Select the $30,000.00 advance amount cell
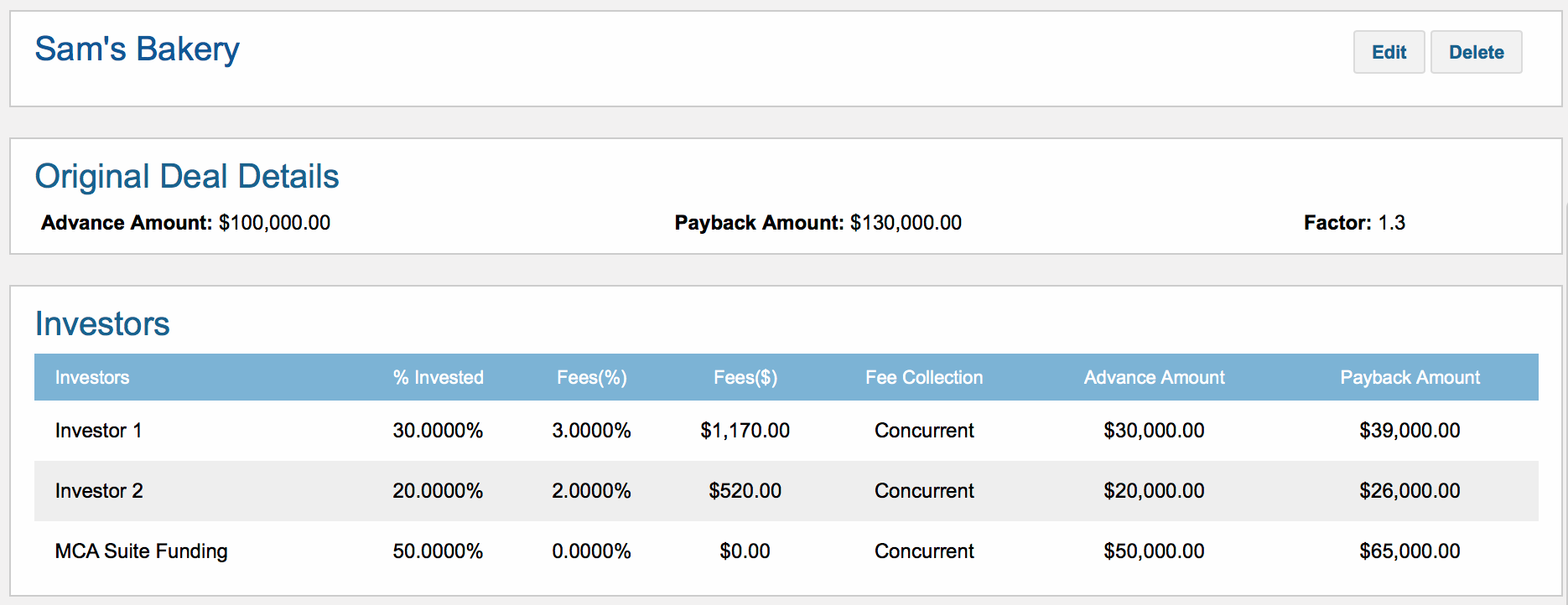1568x605 pixels. (1154, 431)
